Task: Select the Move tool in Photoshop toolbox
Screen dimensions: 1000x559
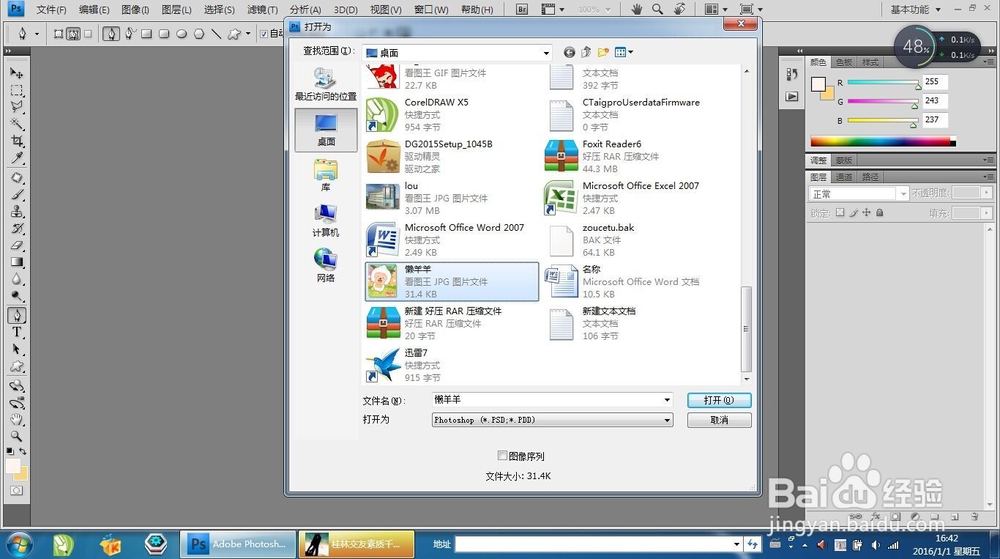Action: pos(17,73)
